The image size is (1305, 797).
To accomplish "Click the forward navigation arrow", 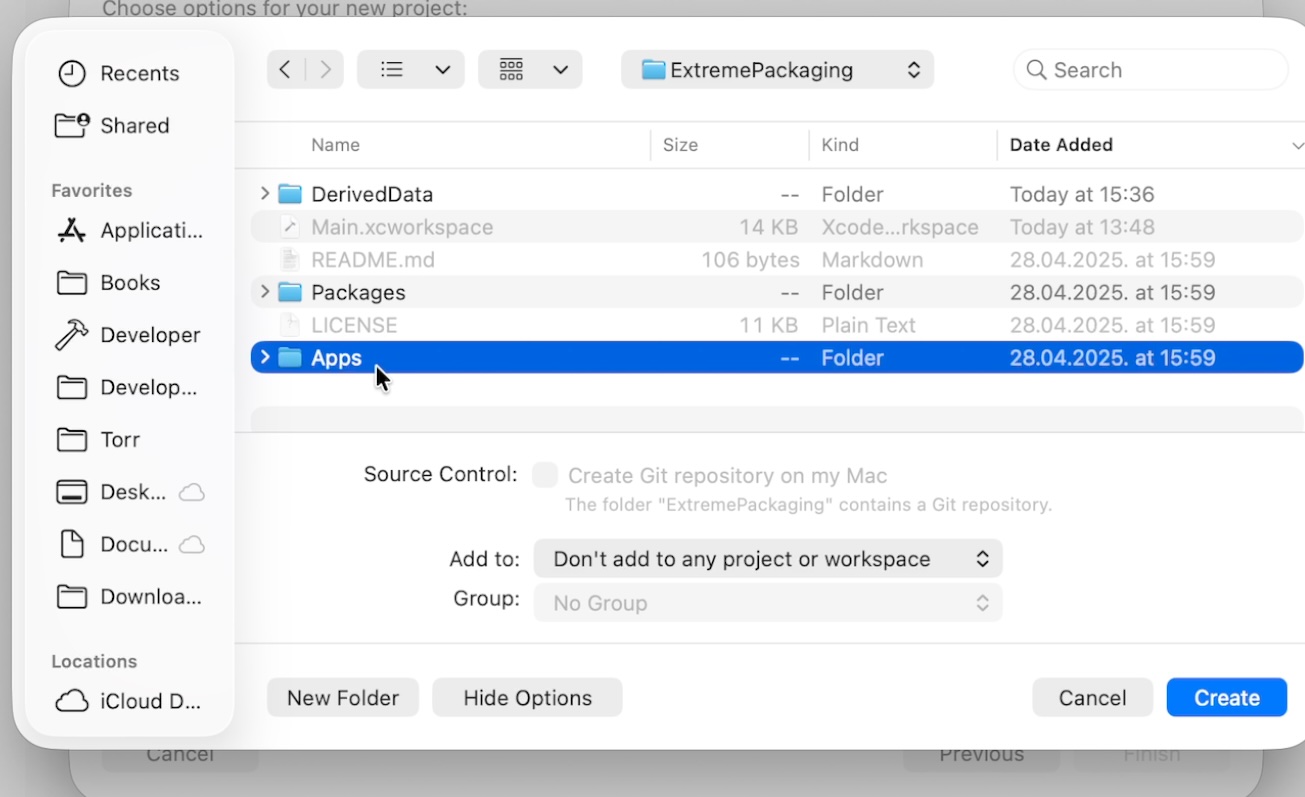I will 325,70.
